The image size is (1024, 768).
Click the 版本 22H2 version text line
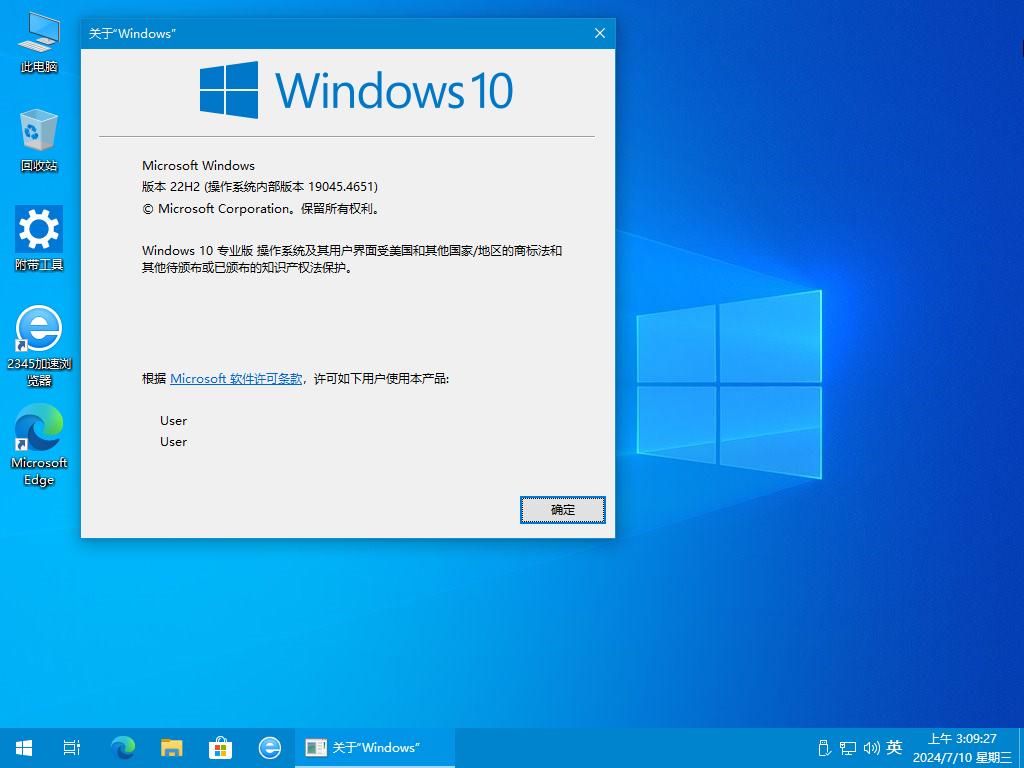pos(260,187)
